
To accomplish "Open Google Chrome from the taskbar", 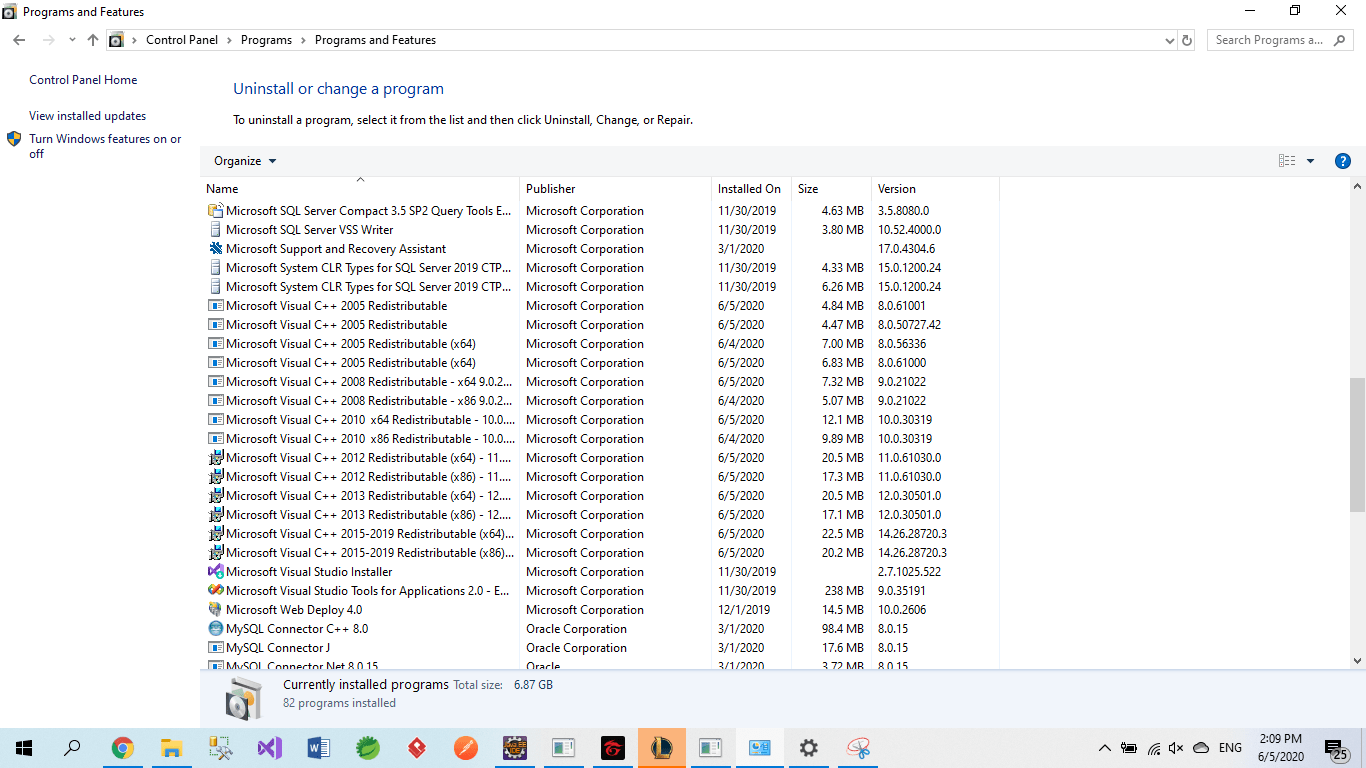I will point(122,748).
